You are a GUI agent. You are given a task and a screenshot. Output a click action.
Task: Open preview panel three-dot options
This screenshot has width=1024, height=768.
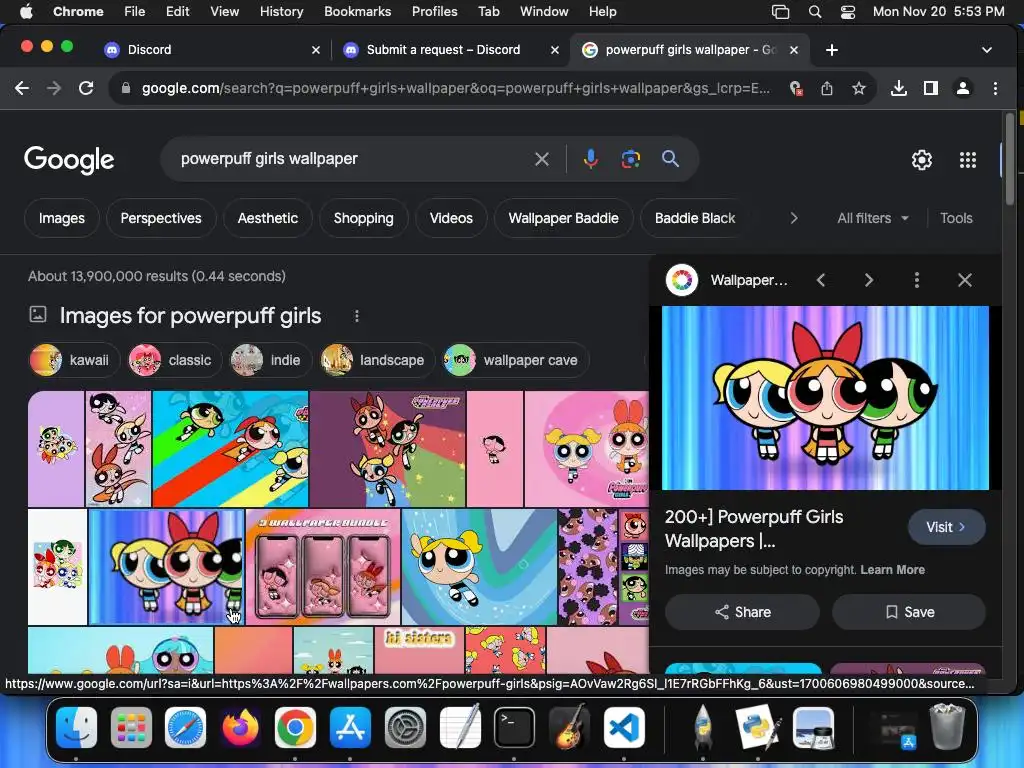coord(917,280)
